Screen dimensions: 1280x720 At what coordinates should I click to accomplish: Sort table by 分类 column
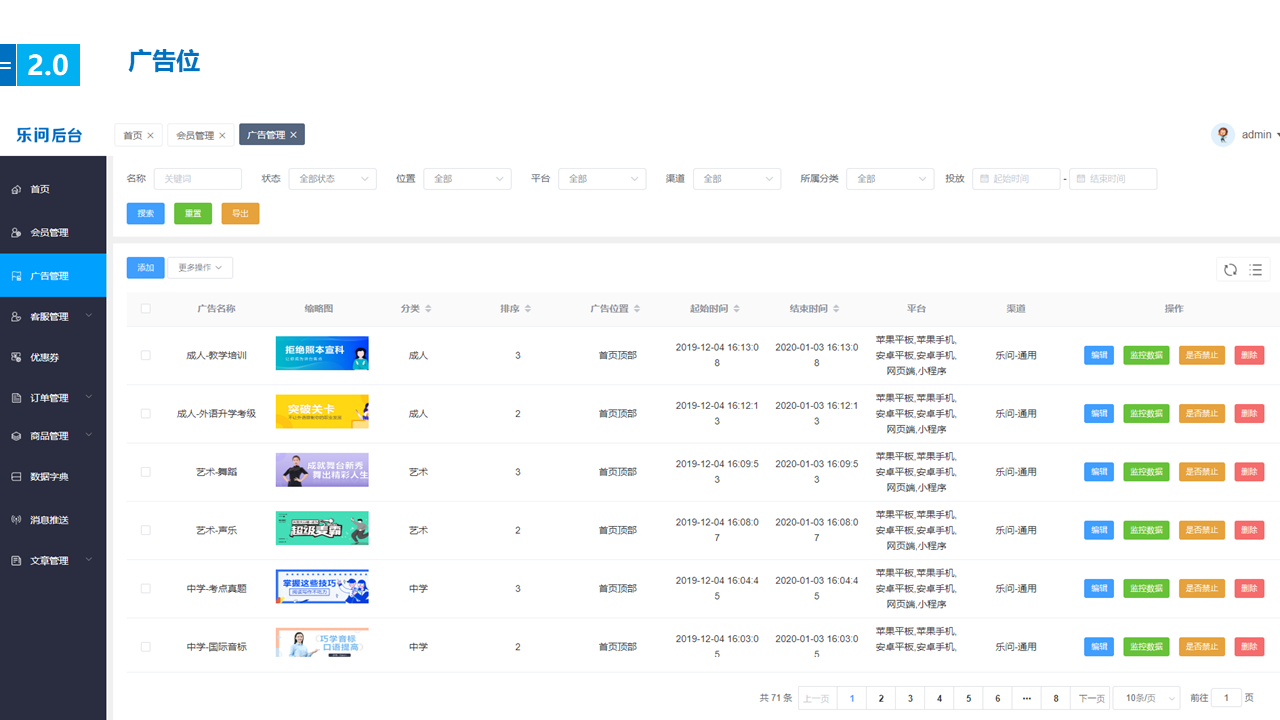[x=428, y=309]
